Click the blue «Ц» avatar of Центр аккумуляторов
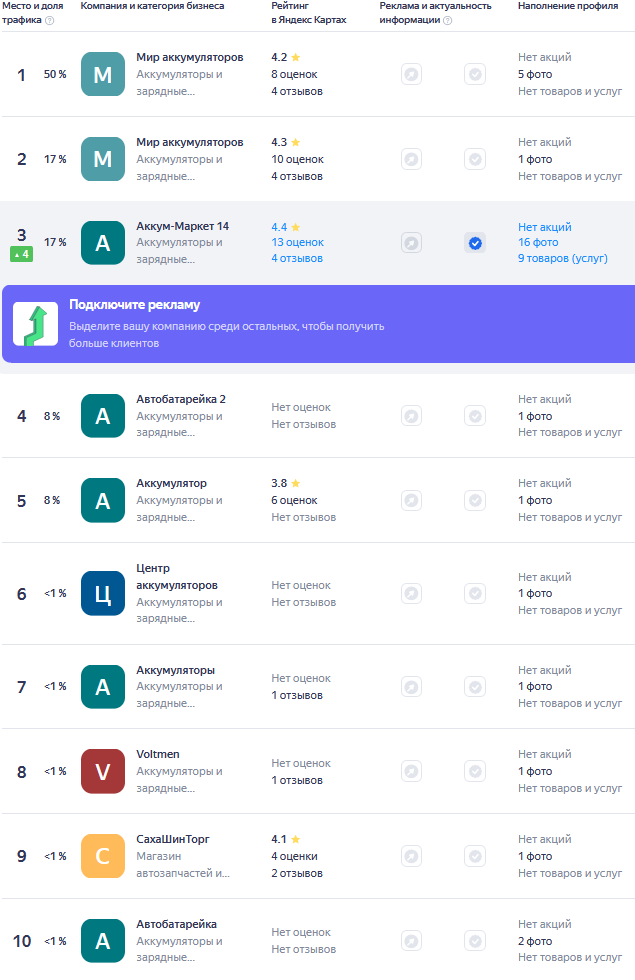This screenshot has height=980, width=635. pyautogui.click(x=103, y=593)
